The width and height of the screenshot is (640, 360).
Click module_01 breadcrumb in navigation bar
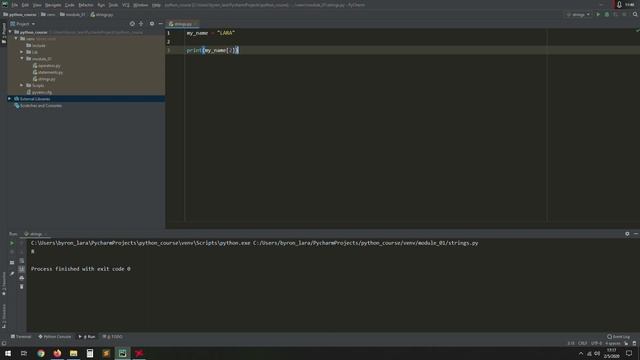tap(73, 14)
